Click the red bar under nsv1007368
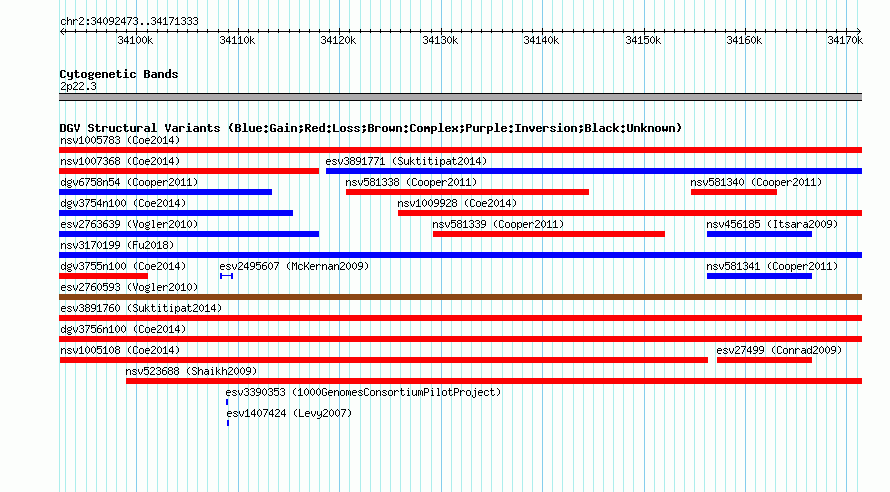 tap(189, 171)
